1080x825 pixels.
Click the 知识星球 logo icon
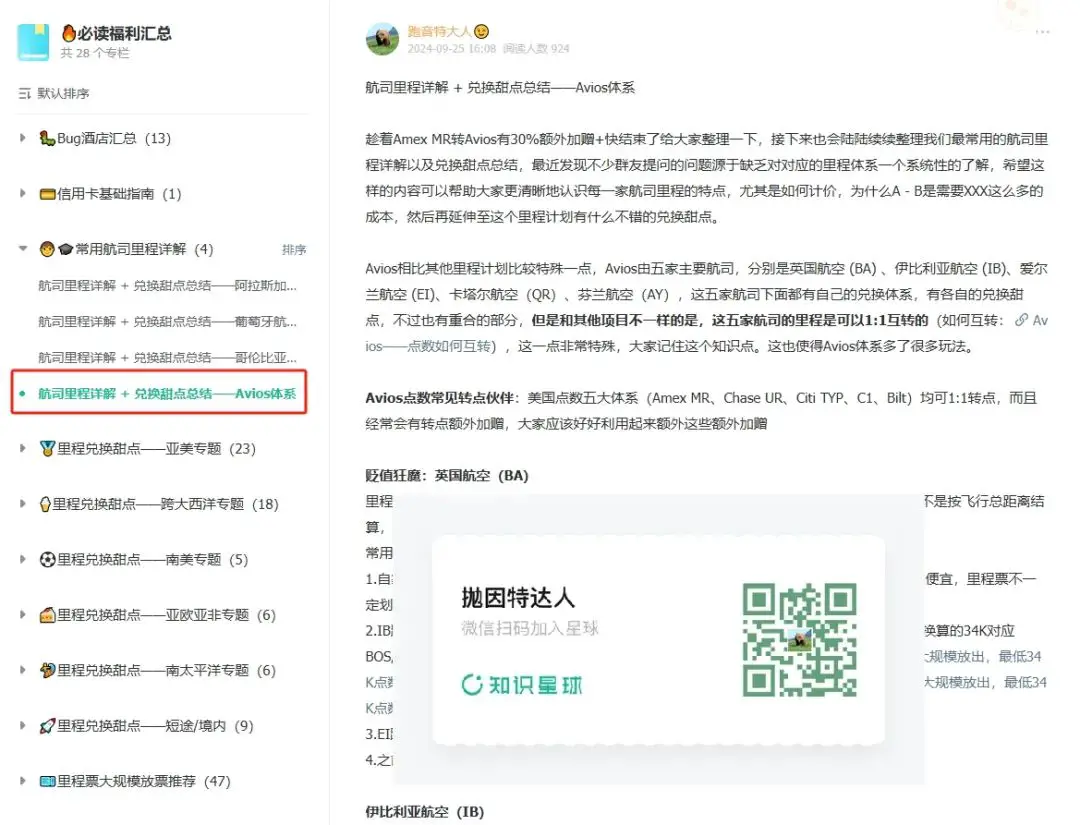pyautogui.click(x=472, y=685)
